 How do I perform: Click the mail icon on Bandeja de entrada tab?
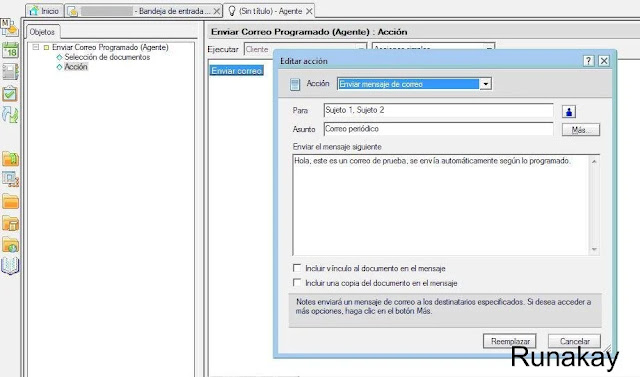(x=73, y=11)
